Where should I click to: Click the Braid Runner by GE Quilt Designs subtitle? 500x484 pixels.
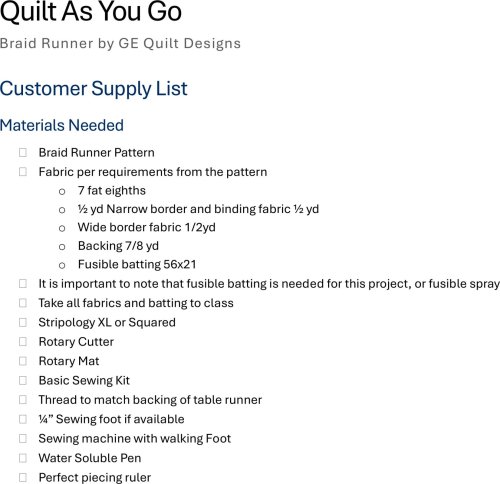[x=120, y=44]
